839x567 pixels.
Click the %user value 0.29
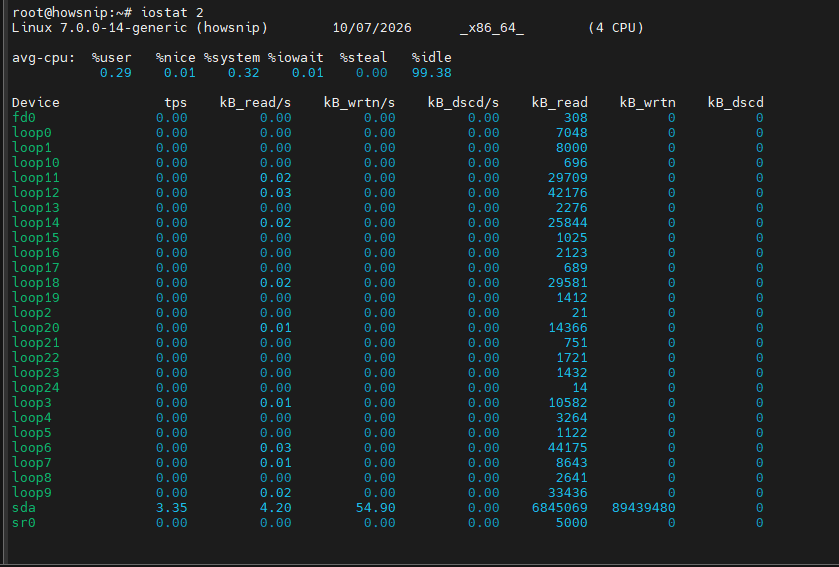pos(116,73)
